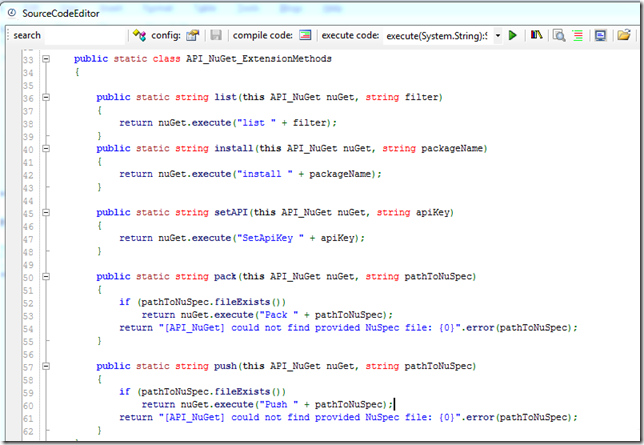Click fileExists() call on line 59
Screen dimensions: 644x445
tap(248, 392)
